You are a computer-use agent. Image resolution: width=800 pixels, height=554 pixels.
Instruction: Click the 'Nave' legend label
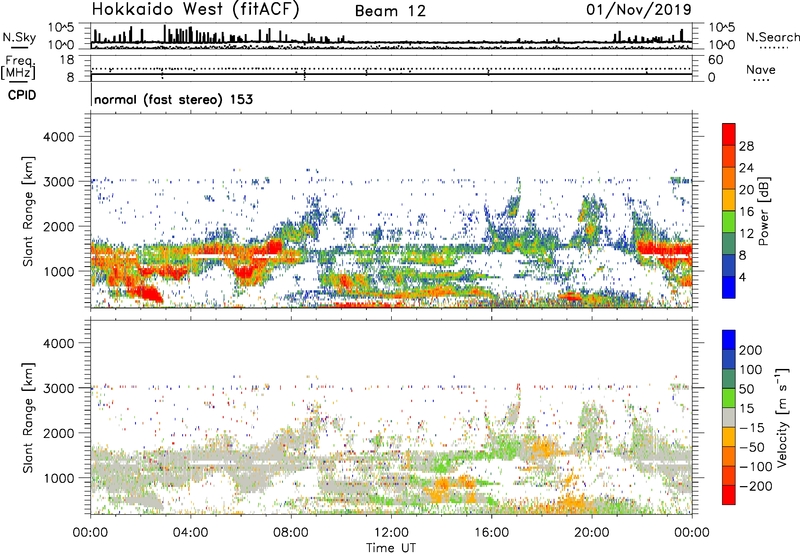pyautogui.click(x=761, y=70)
